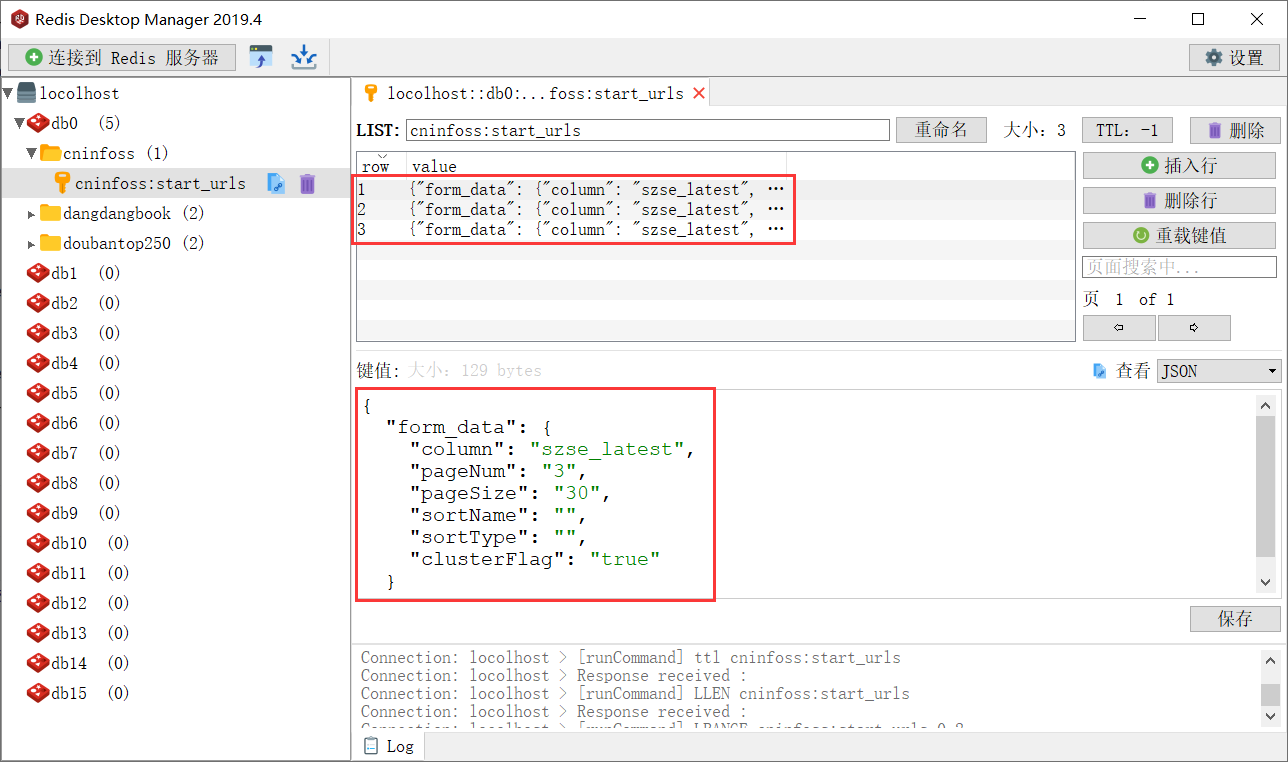
Task: Select the db5 database icon
Action: pyautogui.click(x=38, y=393)
